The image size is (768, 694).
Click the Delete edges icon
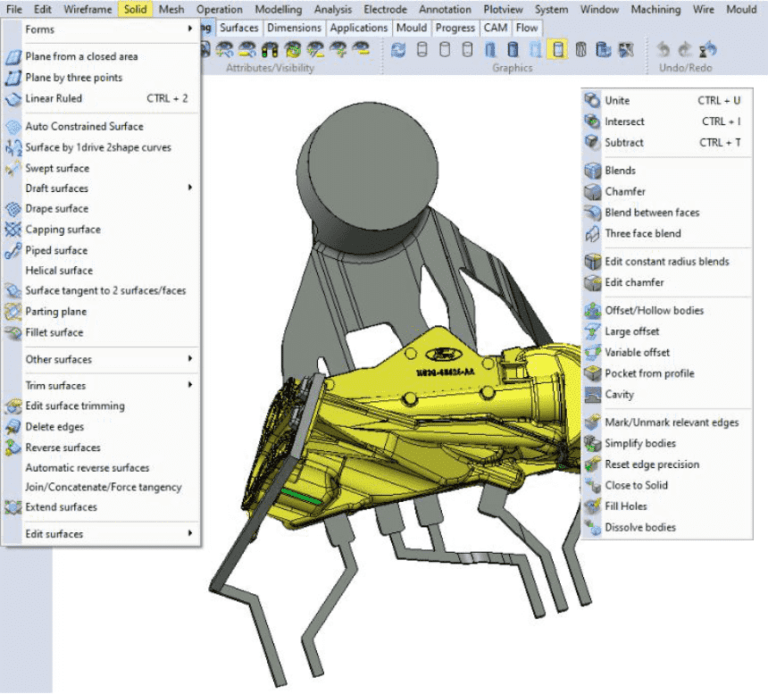(x=13, y=427)
